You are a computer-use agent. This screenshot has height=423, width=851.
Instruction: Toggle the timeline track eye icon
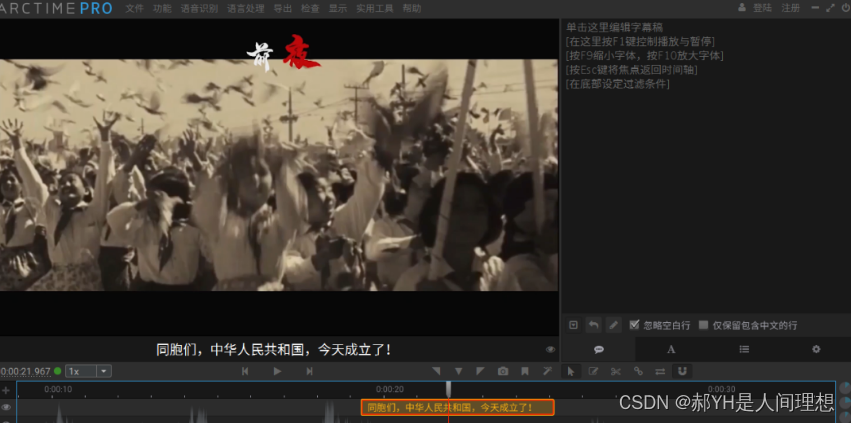6,407
